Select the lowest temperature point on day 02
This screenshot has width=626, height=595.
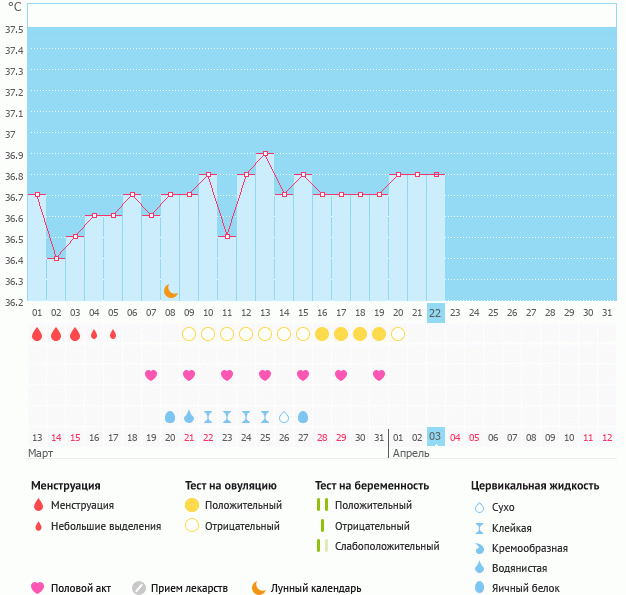click(x=56, y=258)
